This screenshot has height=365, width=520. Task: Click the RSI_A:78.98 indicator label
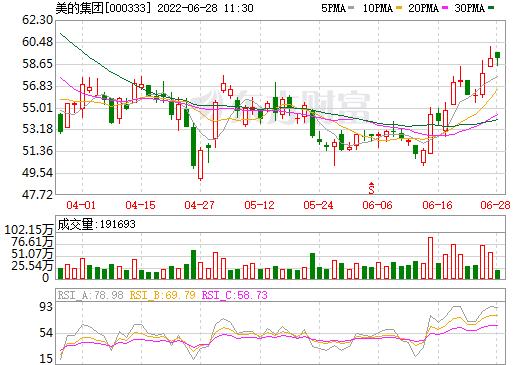coord(91,295)
